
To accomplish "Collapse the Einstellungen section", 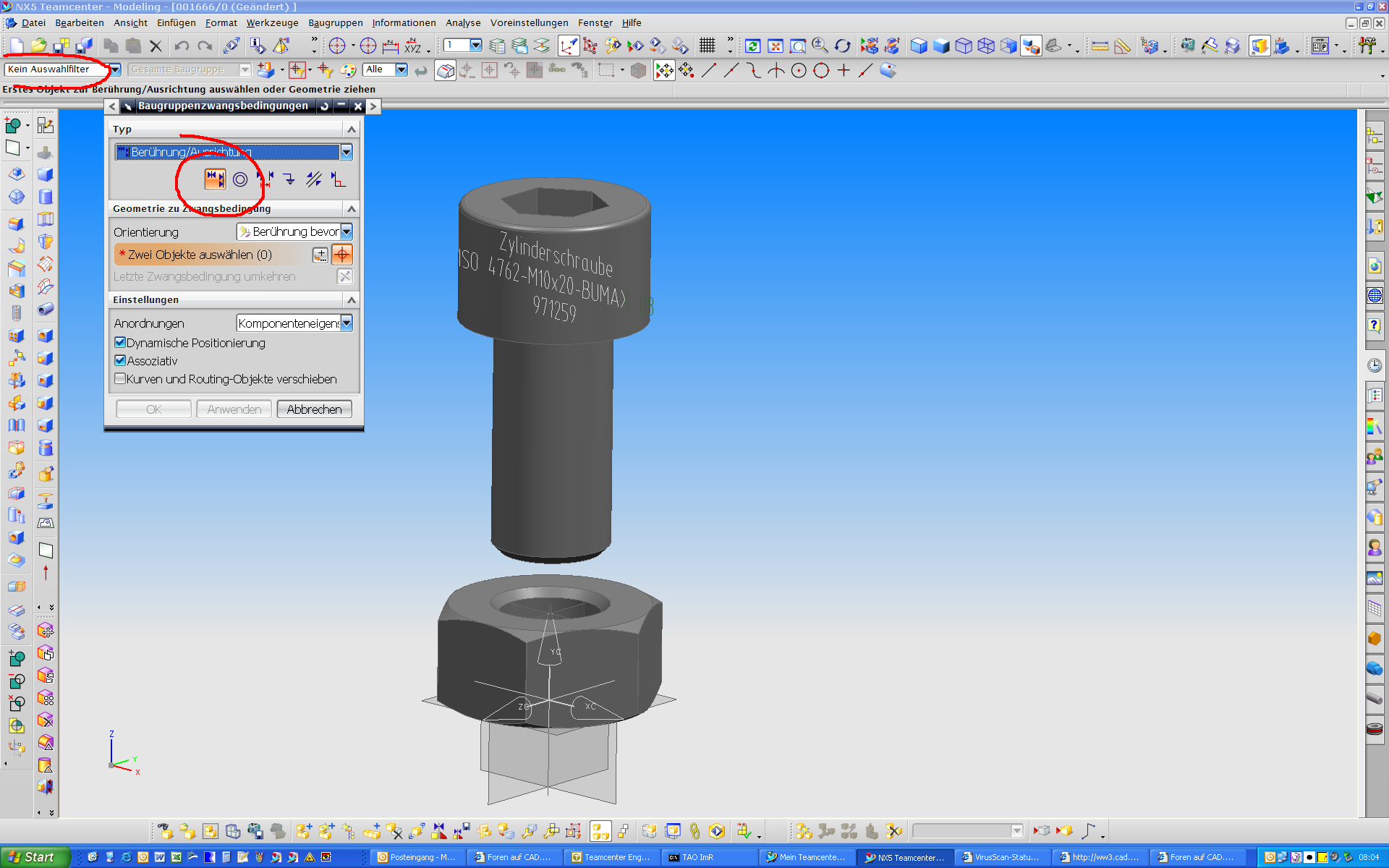I will [x=352, y=299].
